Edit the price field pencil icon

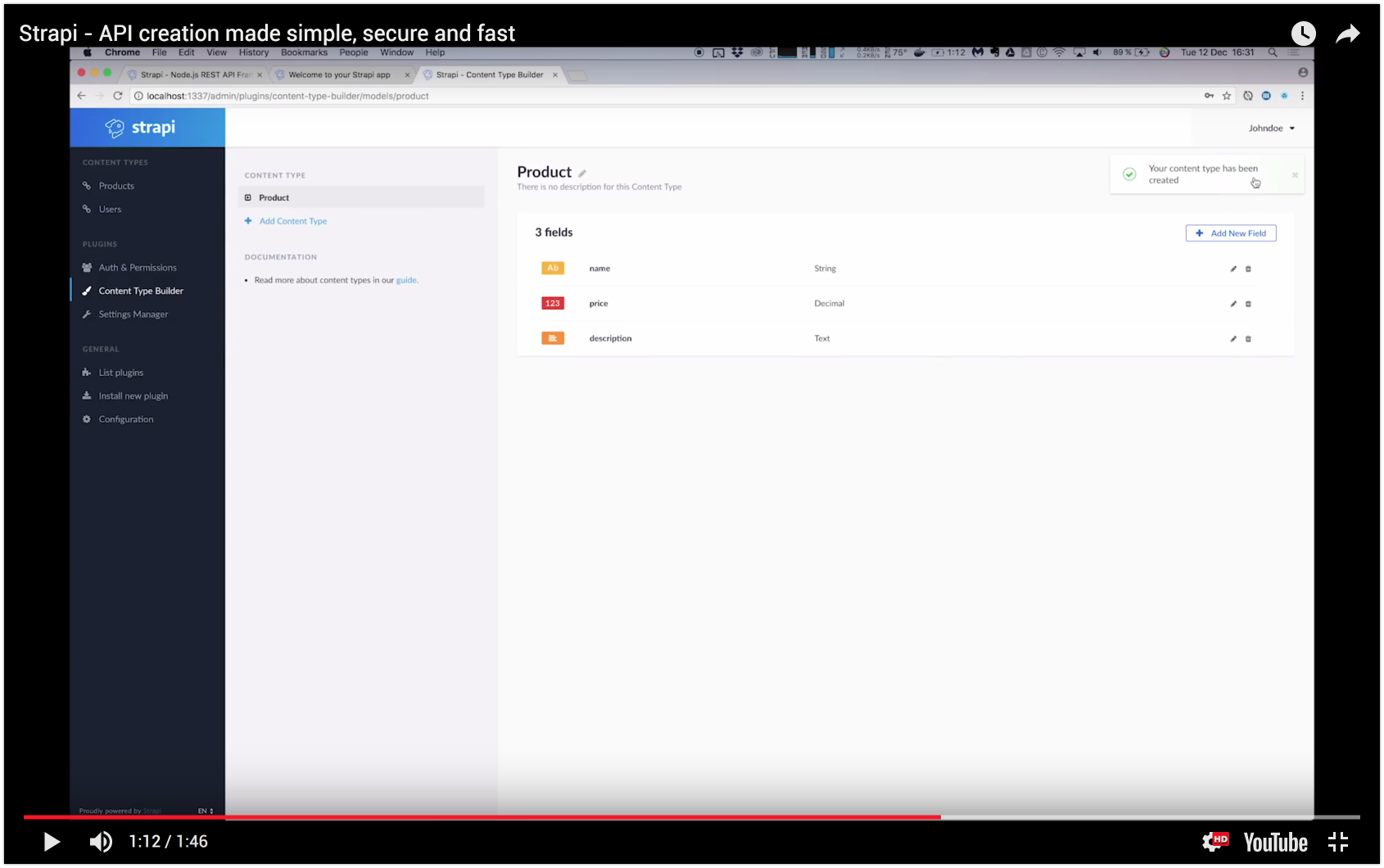[x=1233, y=304]
